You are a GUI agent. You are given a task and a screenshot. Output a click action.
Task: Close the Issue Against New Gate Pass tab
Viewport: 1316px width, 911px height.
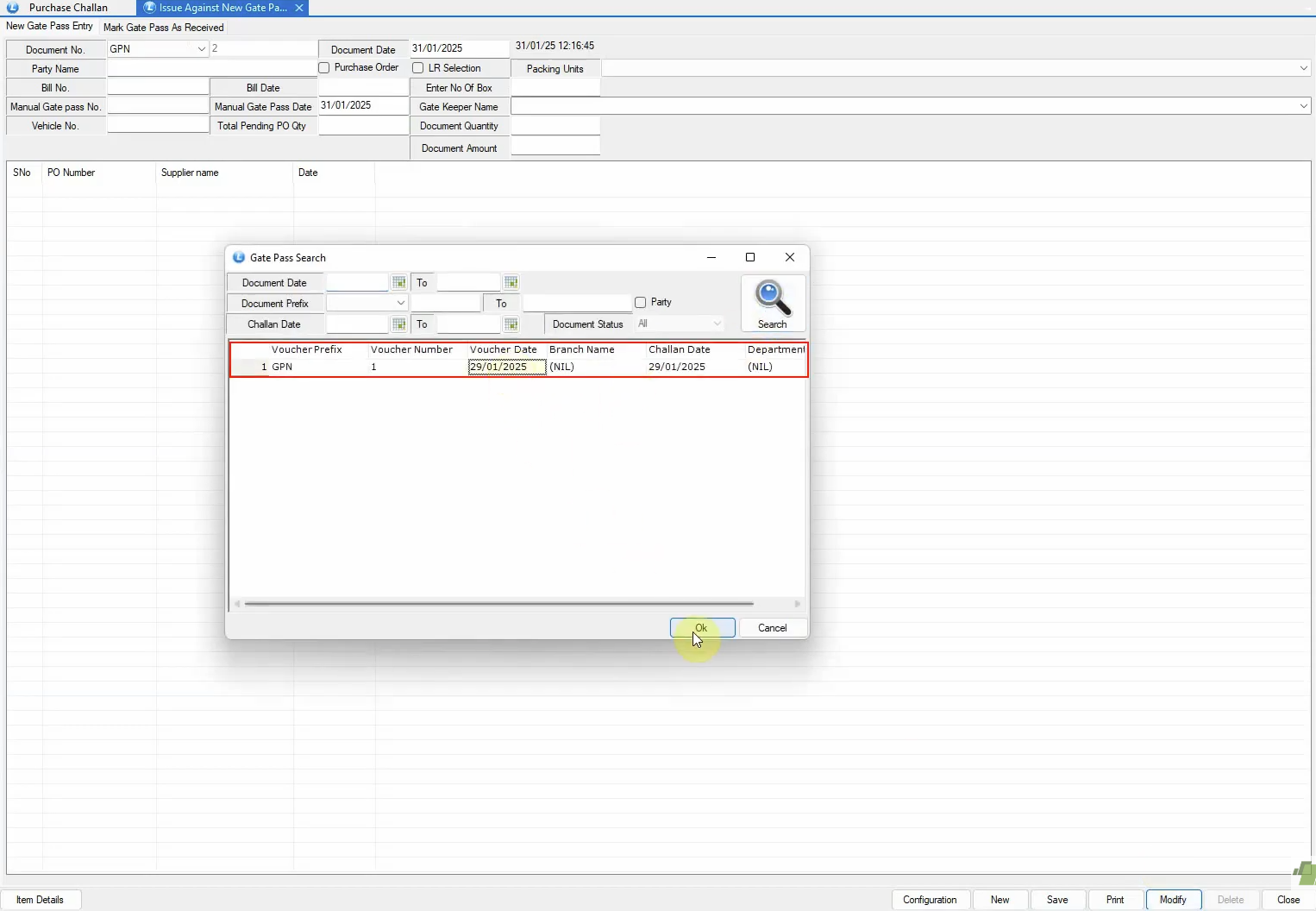point(299,8)
